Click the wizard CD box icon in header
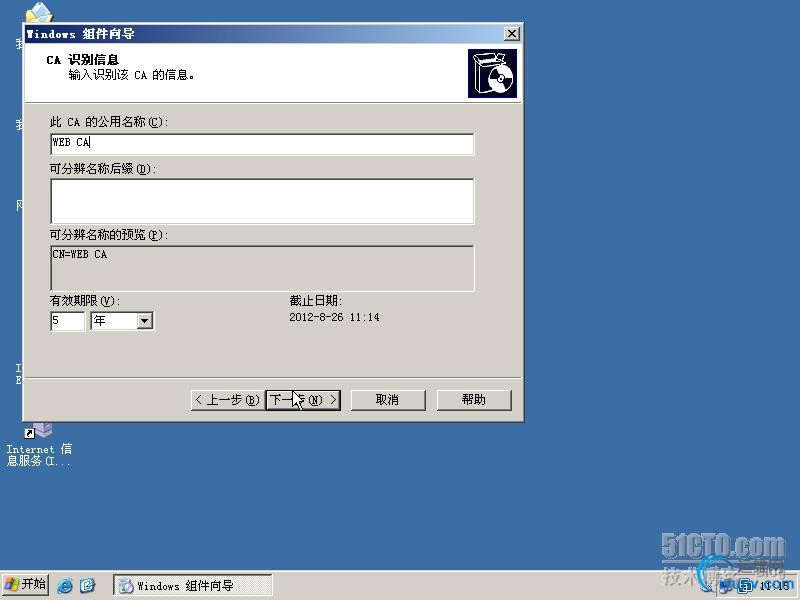The height and width of the screenshot is (600, 800). tap(492, 73)
